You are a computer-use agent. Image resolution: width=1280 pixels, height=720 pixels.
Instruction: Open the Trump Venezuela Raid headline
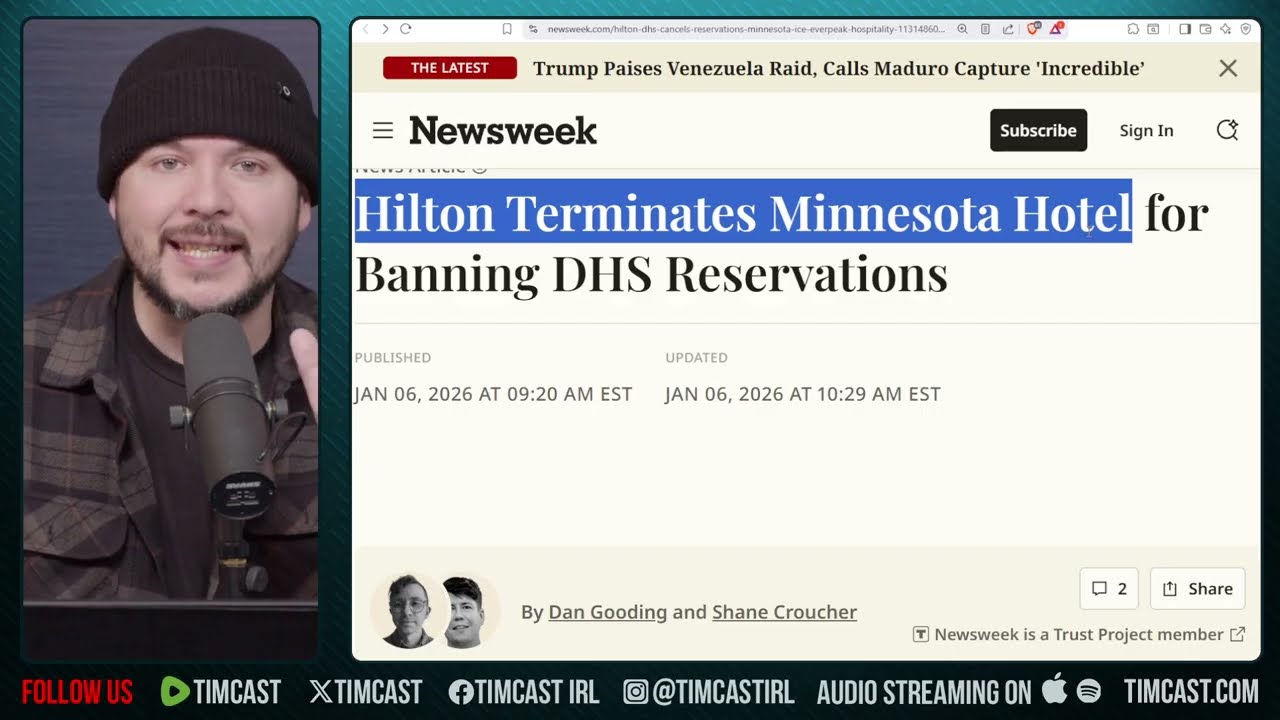click(x=838, y=68)
